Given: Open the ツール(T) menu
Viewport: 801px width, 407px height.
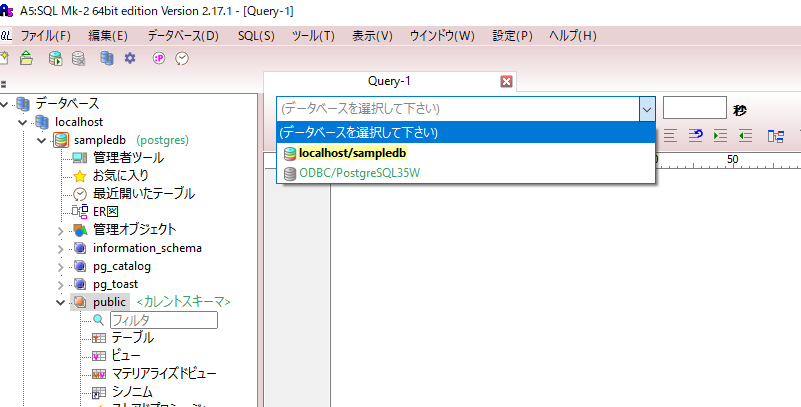Looking at the screenshot, I should 313,36.
